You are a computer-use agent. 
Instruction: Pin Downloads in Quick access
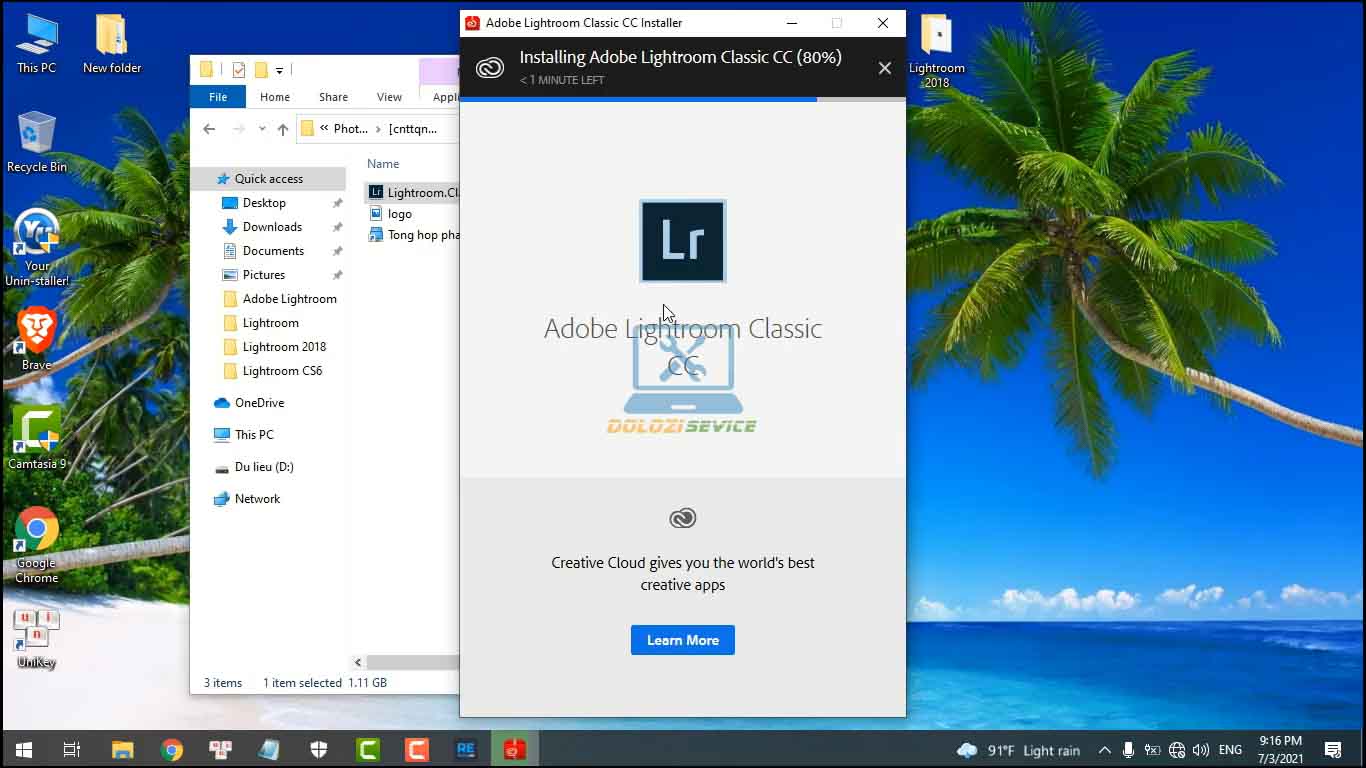tap(338, 227)
